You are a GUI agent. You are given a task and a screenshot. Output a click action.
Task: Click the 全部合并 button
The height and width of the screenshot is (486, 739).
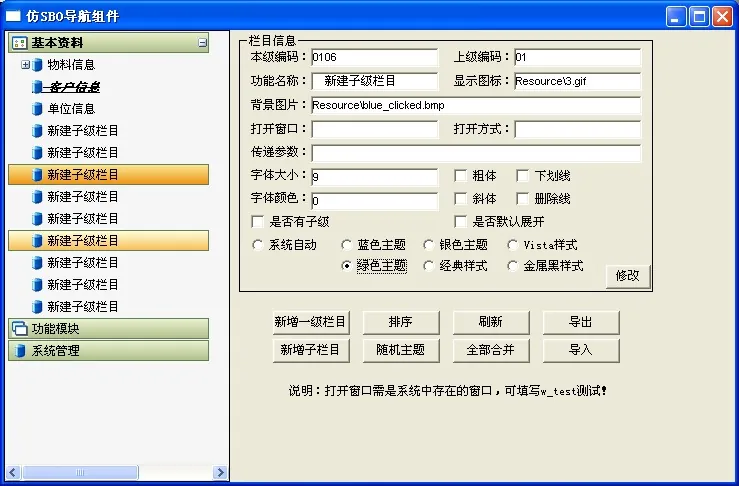pos(491,350)
